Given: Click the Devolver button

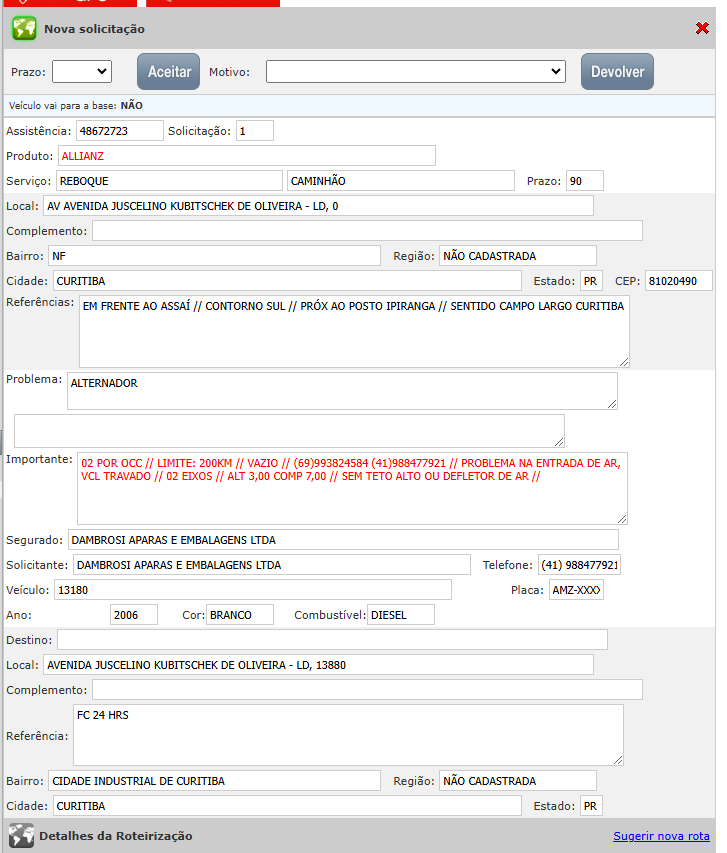Looking at the screenshot, I should click(x=617, y=71).
